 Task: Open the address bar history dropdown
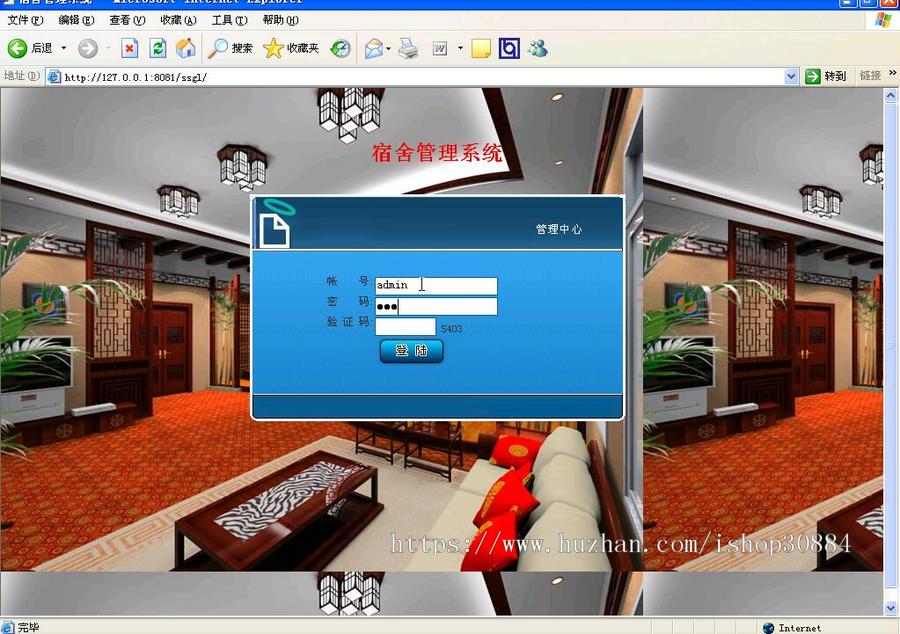point(790,75)
